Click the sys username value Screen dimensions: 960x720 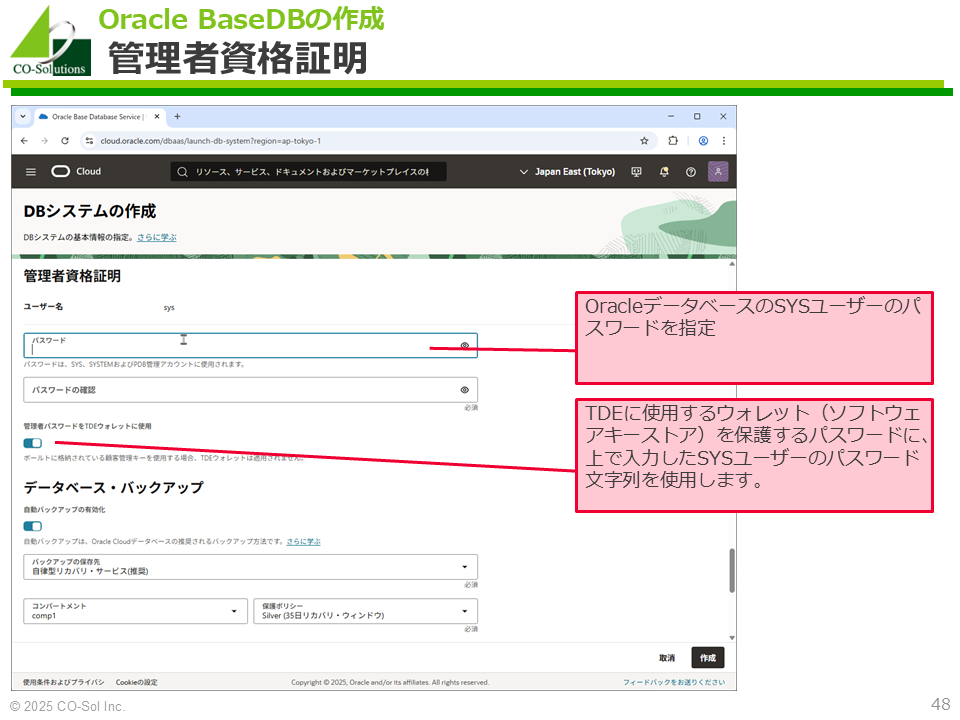point(169,308)
